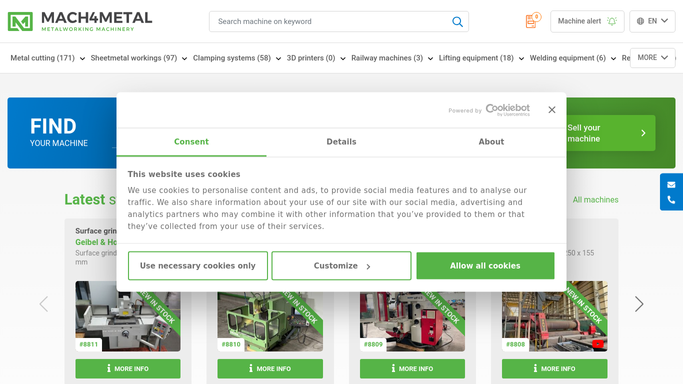The width and height of the screenshot is (683, 384).
Task: Click the Mach4Metal logo
Action: 80,21
